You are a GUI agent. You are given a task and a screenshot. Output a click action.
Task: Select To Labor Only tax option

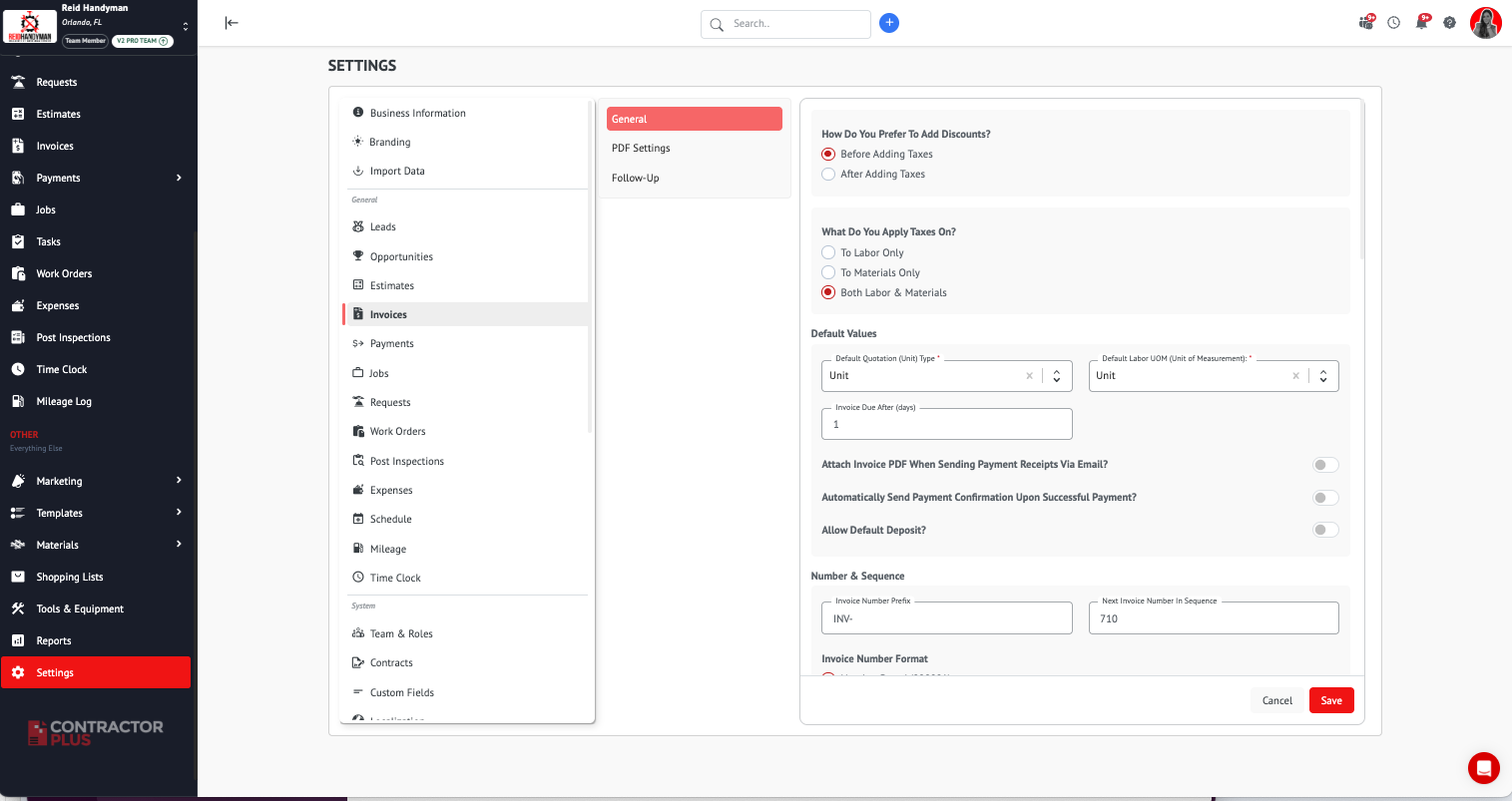click(828, 253)
